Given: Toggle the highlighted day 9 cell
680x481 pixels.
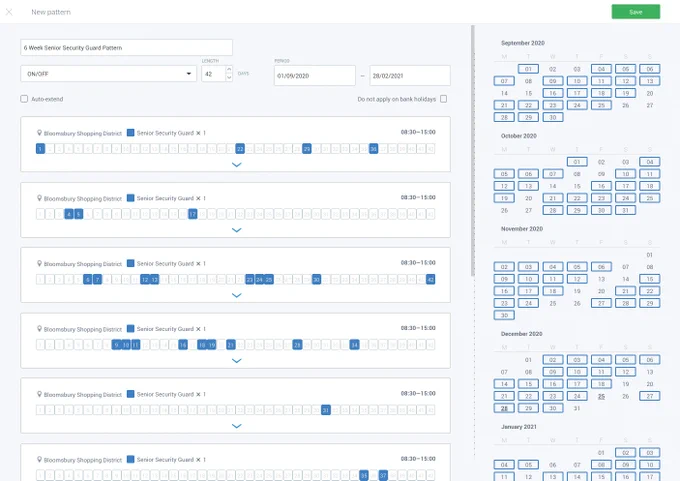Looking at the screenshot, I should pyautogui.click(x=116, y=345).
